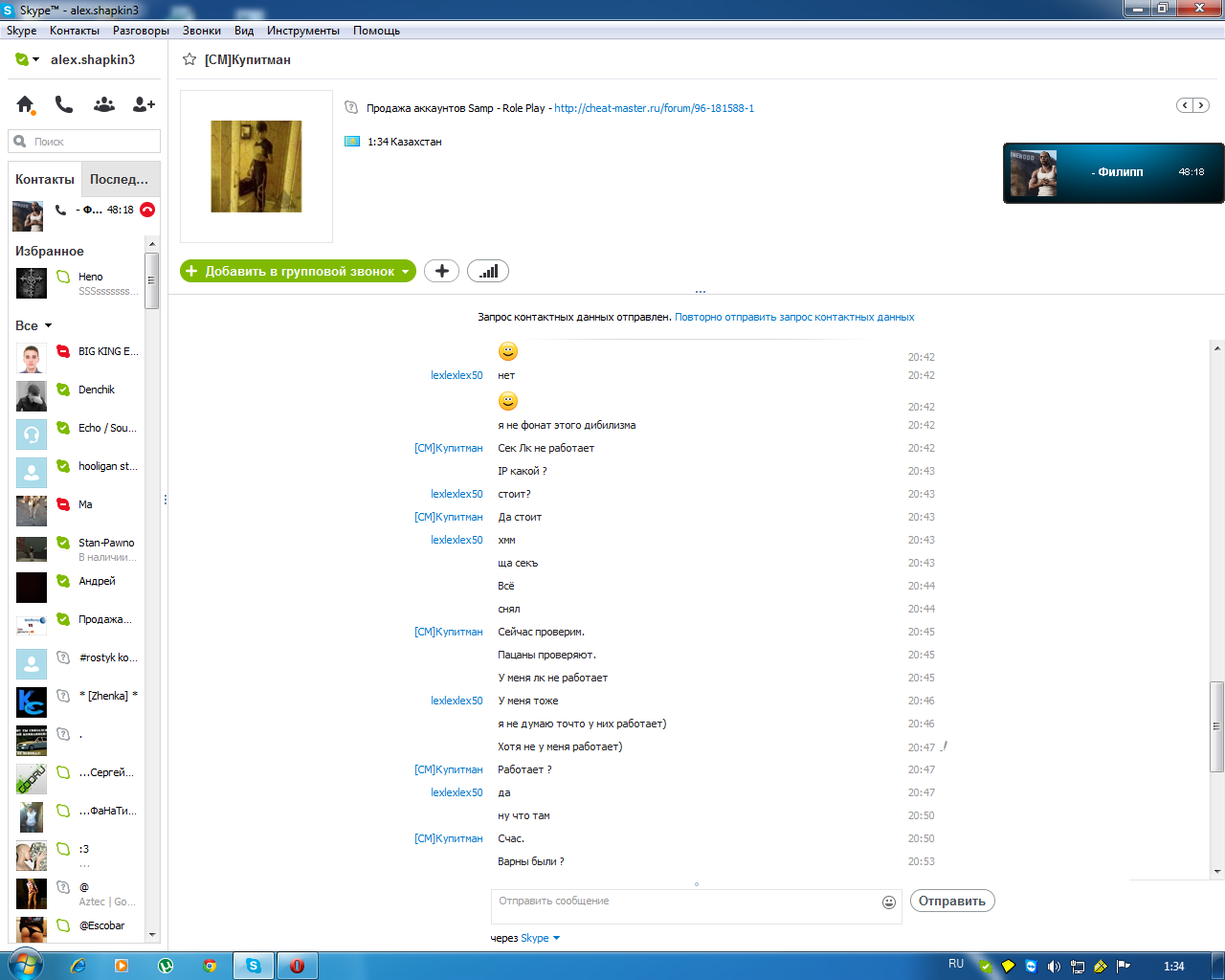Viewport: 1225px width, 980px height.
Task: Select contact Stan-Pawno
Action: (77, 549)
